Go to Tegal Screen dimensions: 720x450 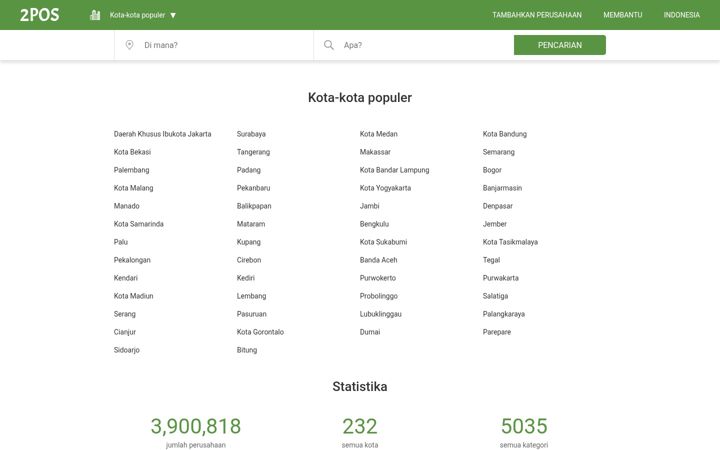pyautogui.click(x=491, y=259)
